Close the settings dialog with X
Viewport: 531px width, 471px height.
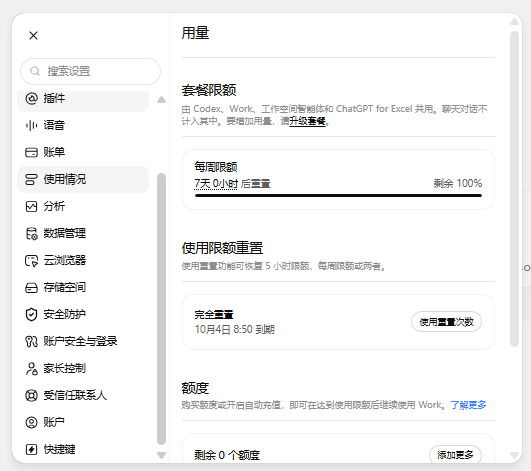click(x=33, y=36)
